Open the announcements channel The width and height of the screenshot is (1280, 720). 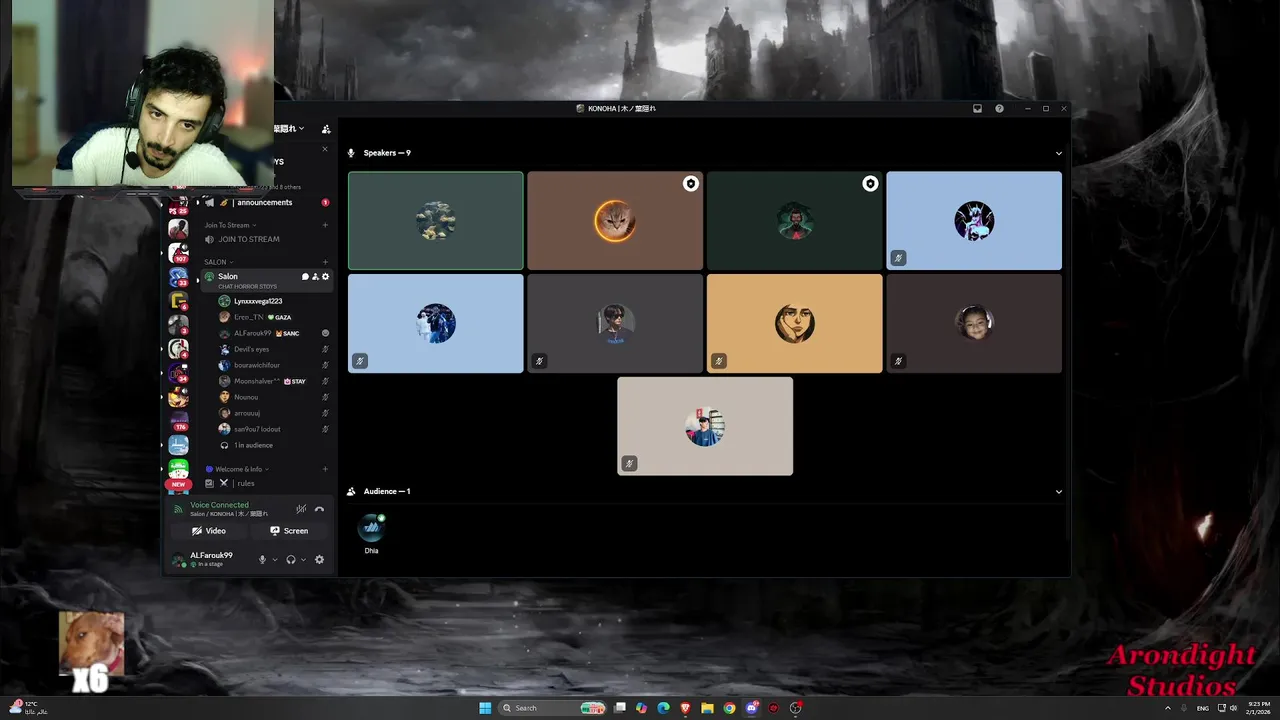[264, 202]
